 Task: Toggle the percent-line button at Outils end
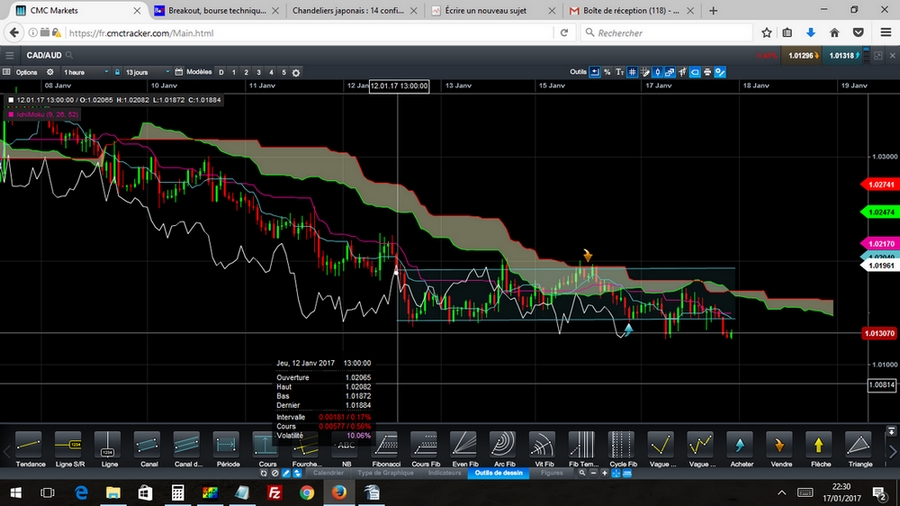click(720, 72)
